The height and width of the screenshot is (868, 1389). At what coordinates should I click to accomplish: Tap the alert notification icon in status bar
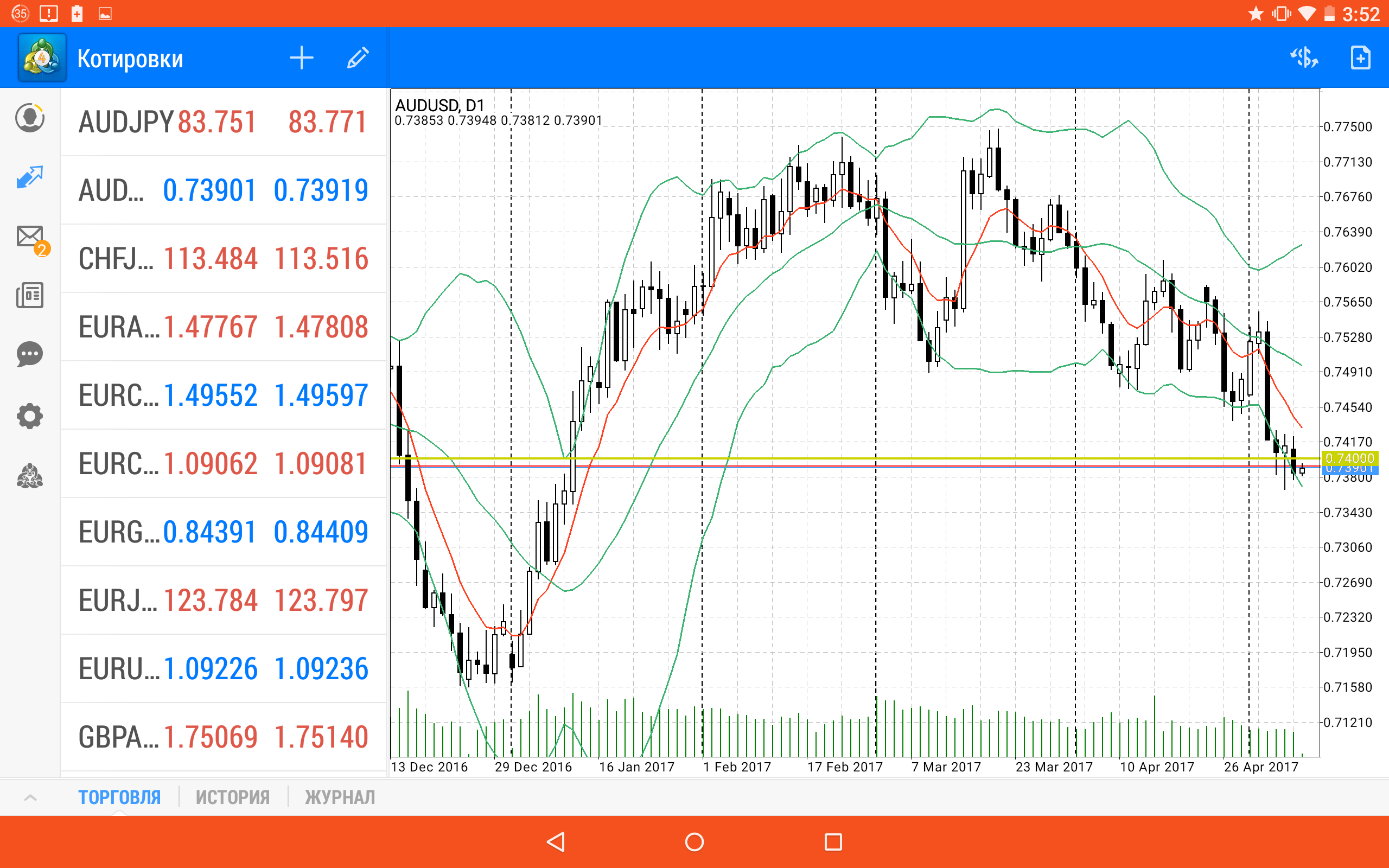pyautogui.click(x=49, y=14)
